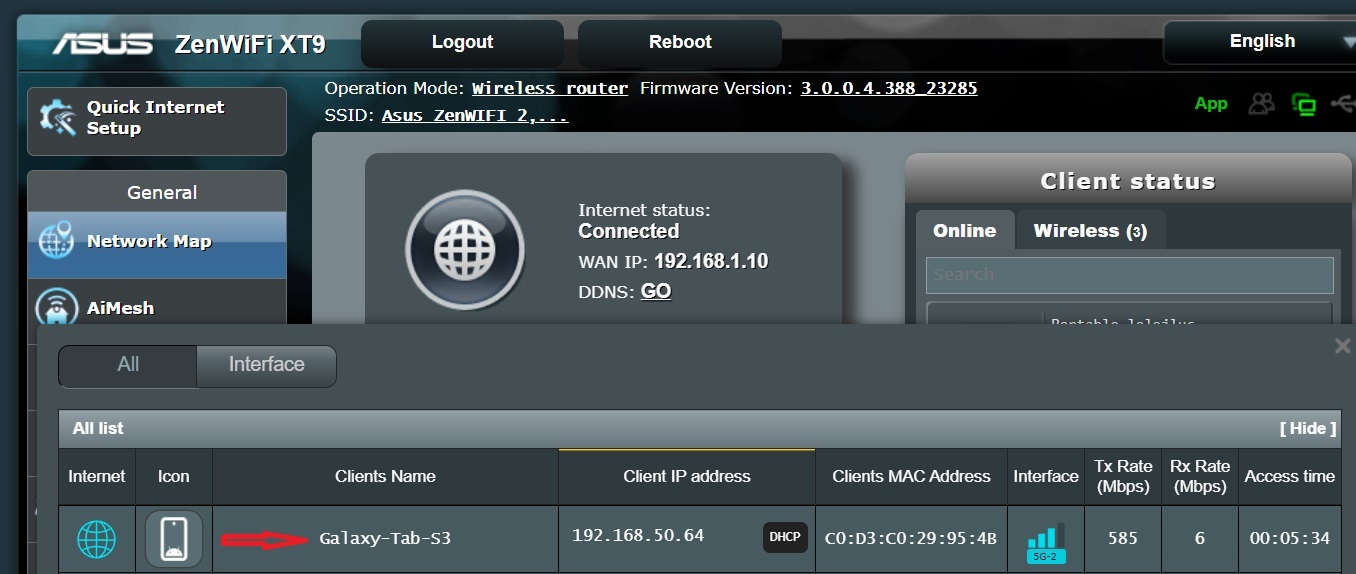
Task: Select the All view tab
Action: click(x=128, y=365)
